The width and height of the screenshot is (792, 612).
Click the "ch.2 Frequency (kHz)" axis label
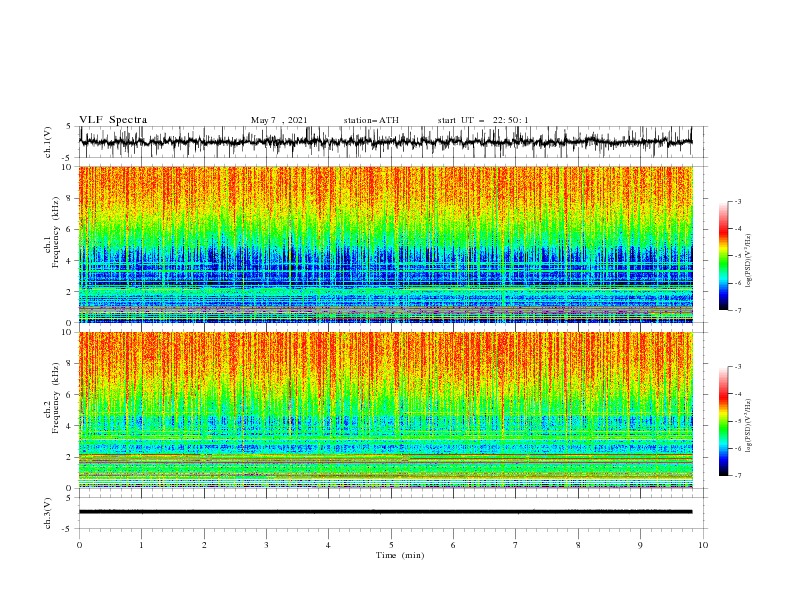[x=52, y=397]
